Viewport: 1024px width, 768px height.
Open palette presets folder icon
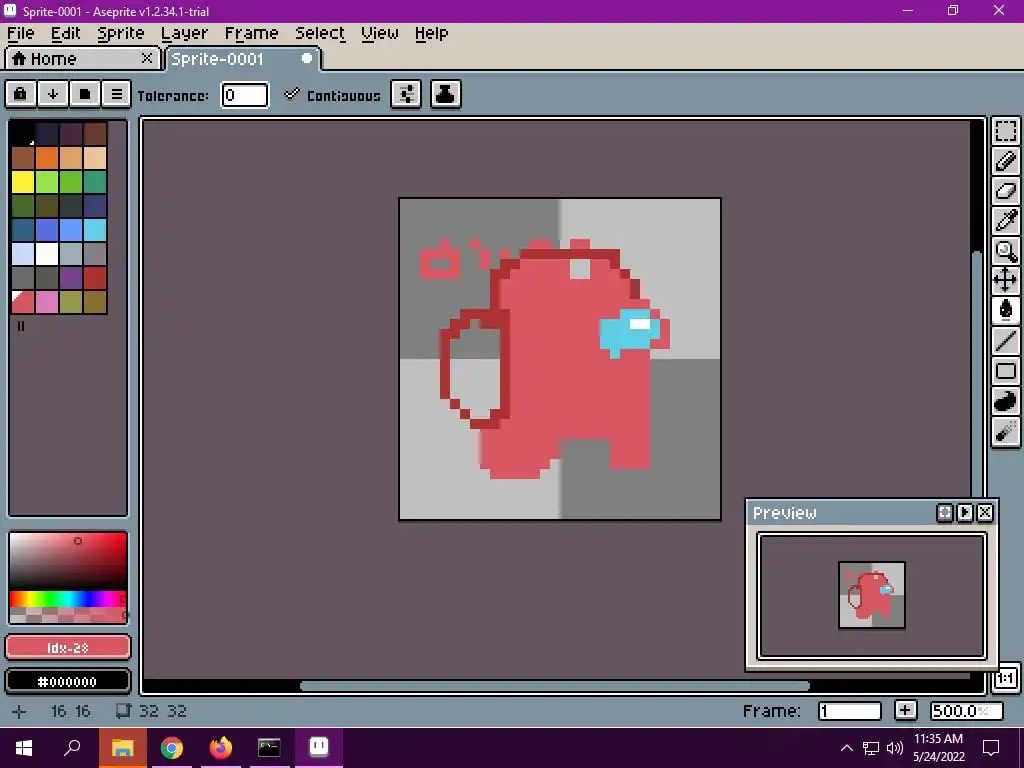84,94
